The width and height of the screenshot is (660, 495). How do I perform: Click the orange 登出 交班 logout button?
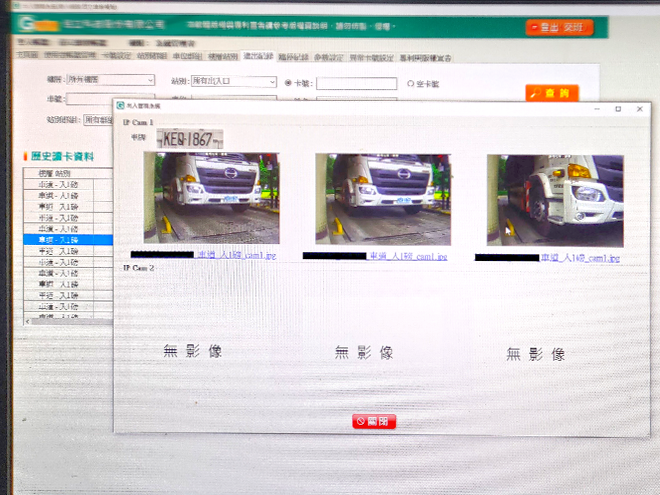[559, 28]
